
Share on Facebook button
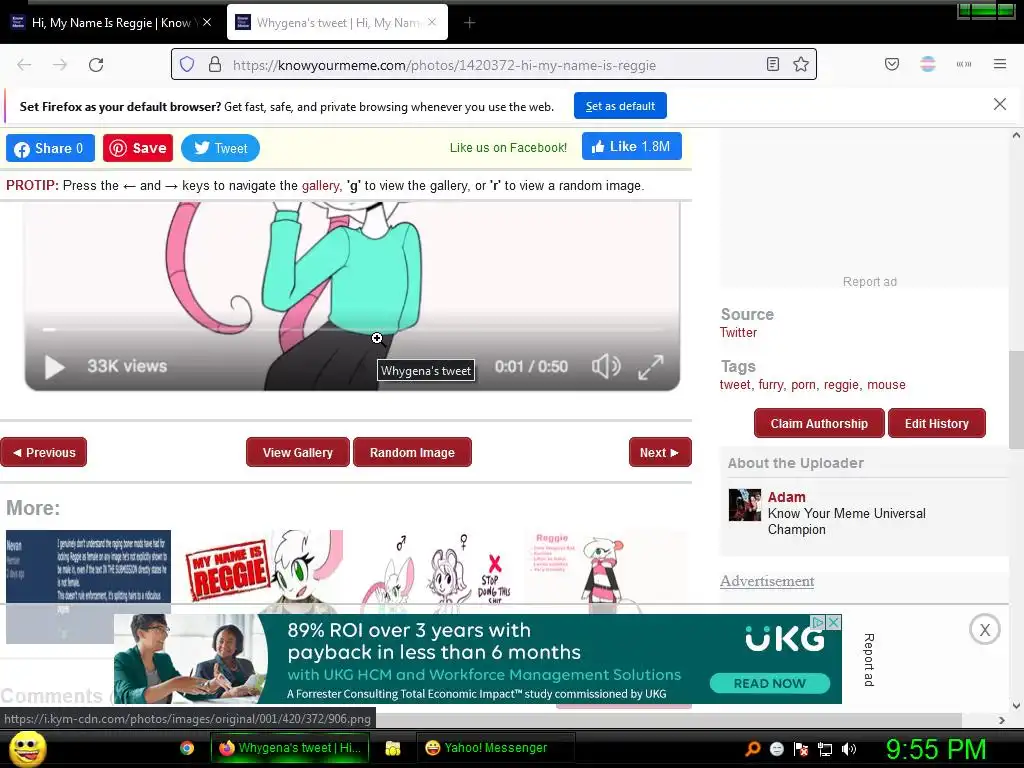point(50,148)
